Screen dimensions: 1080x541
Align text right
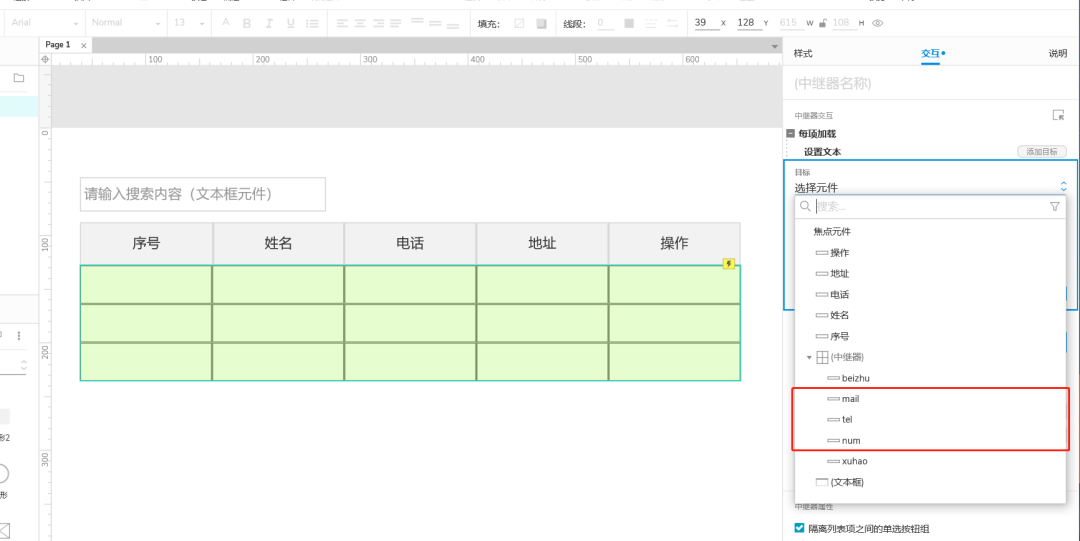378,23
